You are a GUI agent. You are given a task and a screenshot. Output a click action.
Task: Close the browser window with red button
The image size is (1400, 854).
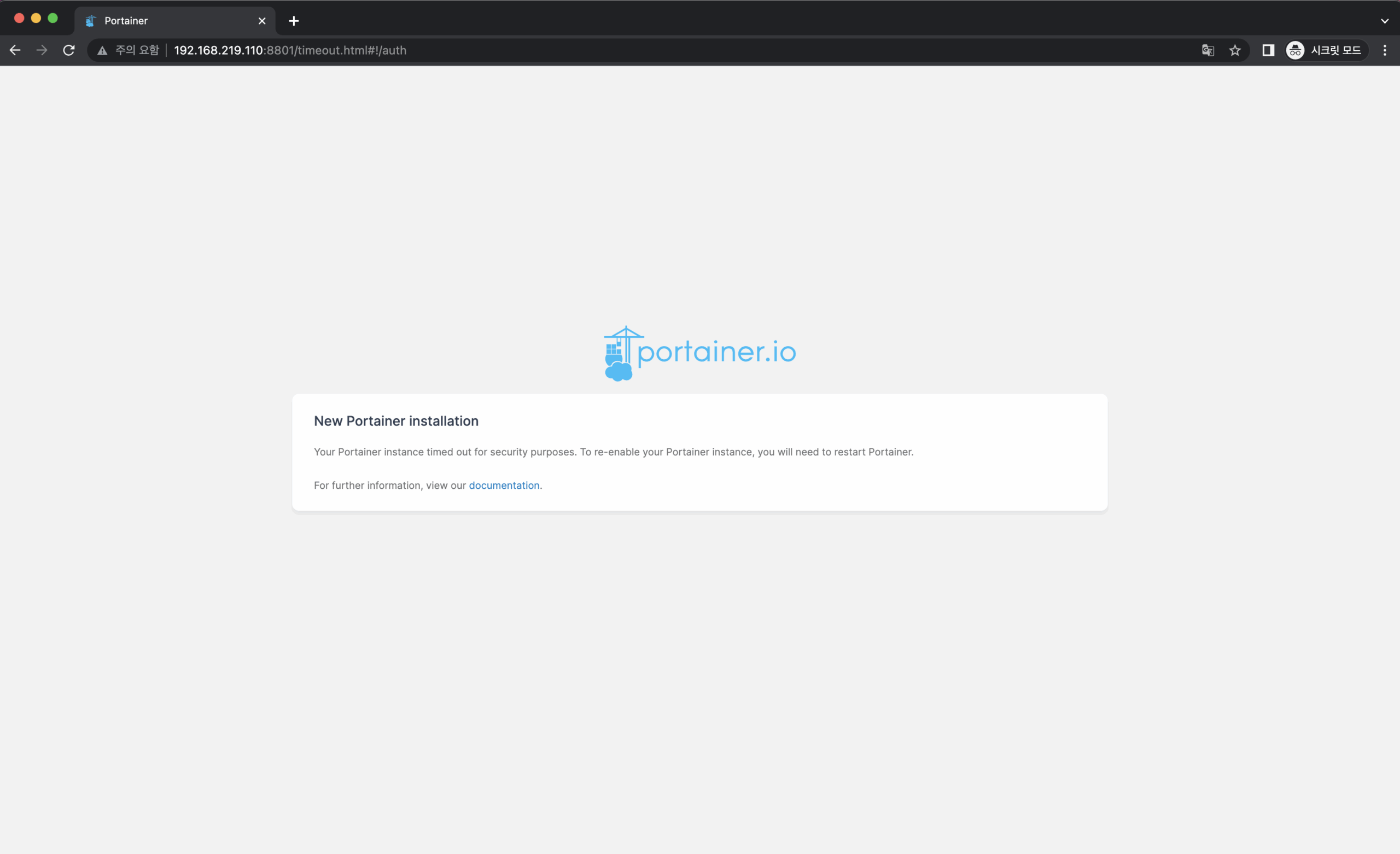[19, 18]
